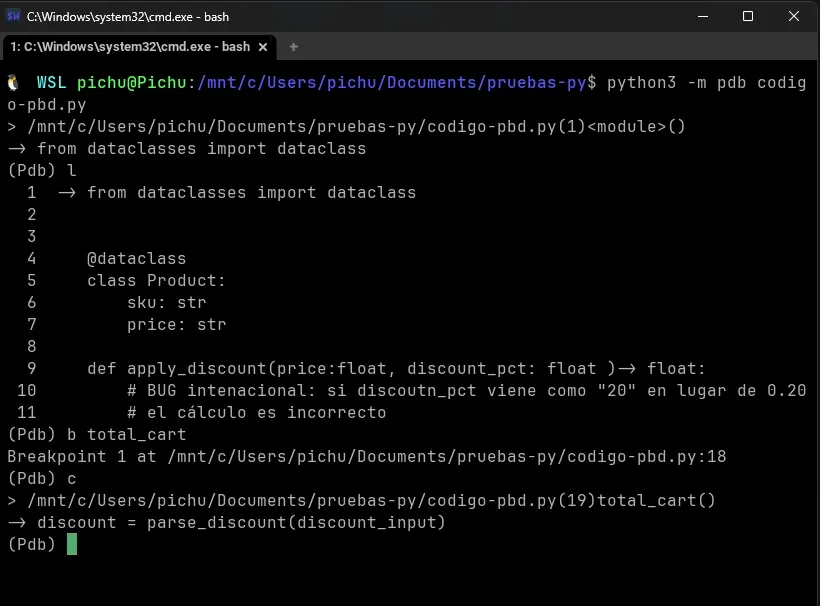The height and width of the screenshot is (606, 820).
Task: Select the "1: cmd.exe - bash" tab
Action: 130,47
